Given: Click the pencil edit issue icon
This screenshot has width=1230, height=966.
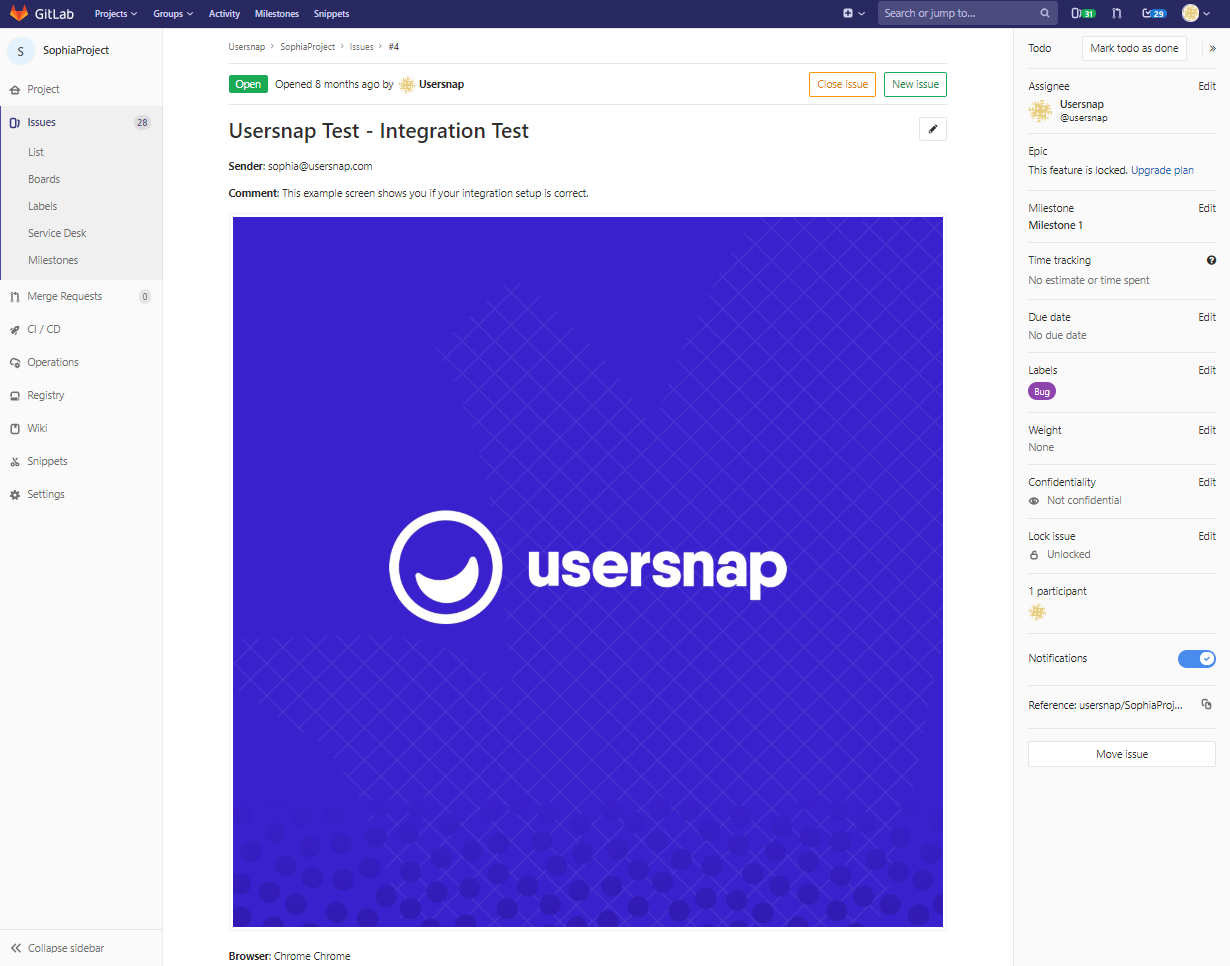Looking at the screenshot, I should pos(932,130).
